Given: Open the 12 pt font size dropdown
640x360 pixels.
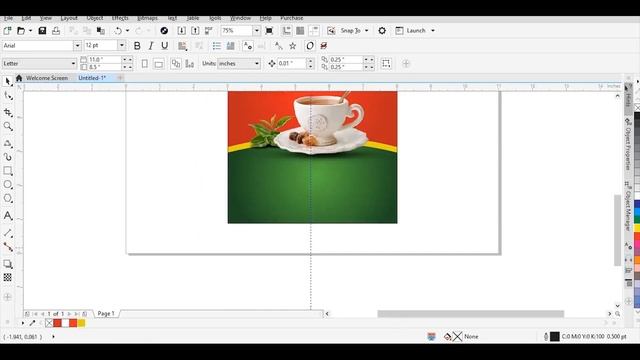Looking at the screenshot, I should tap(122, 46).
